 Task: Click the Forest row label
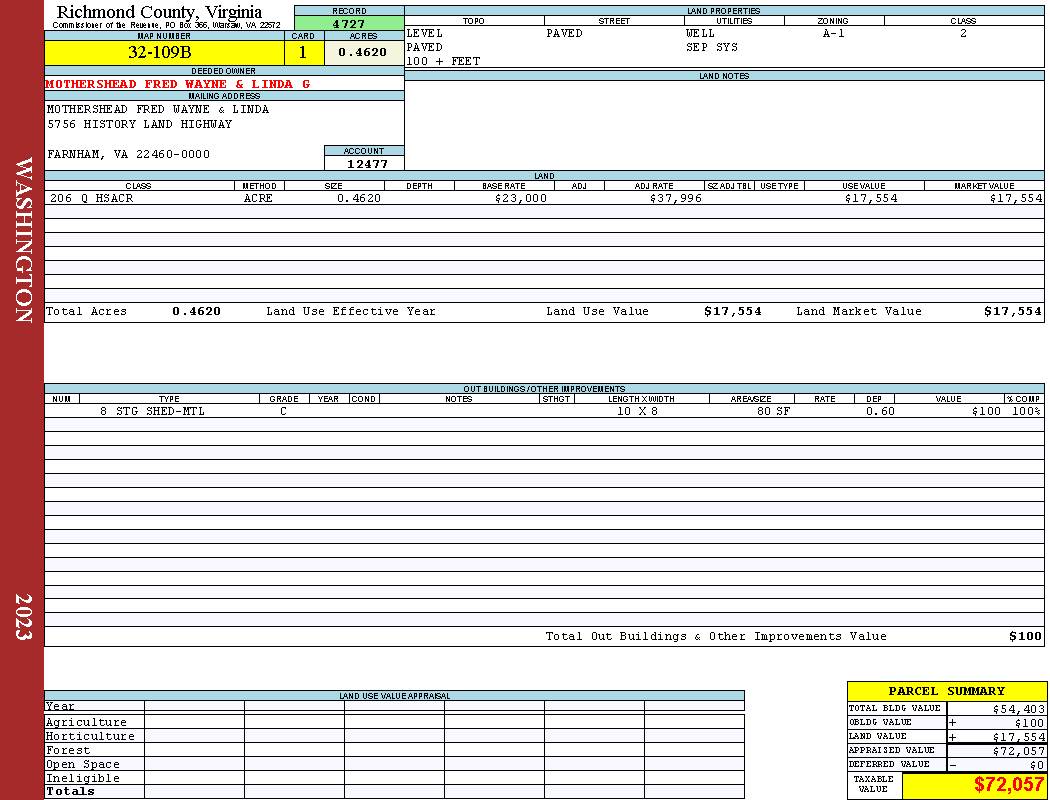[68, 750]
